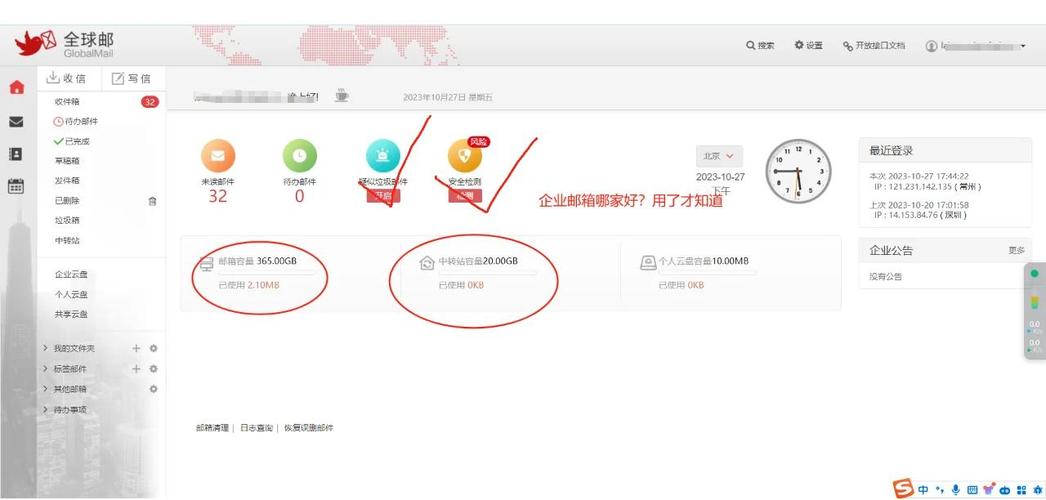Image resolution: width=1046 pixels, height=500 pixels.
Task: Click the Sogou S input method icon
Action: (x=903, y=489)
